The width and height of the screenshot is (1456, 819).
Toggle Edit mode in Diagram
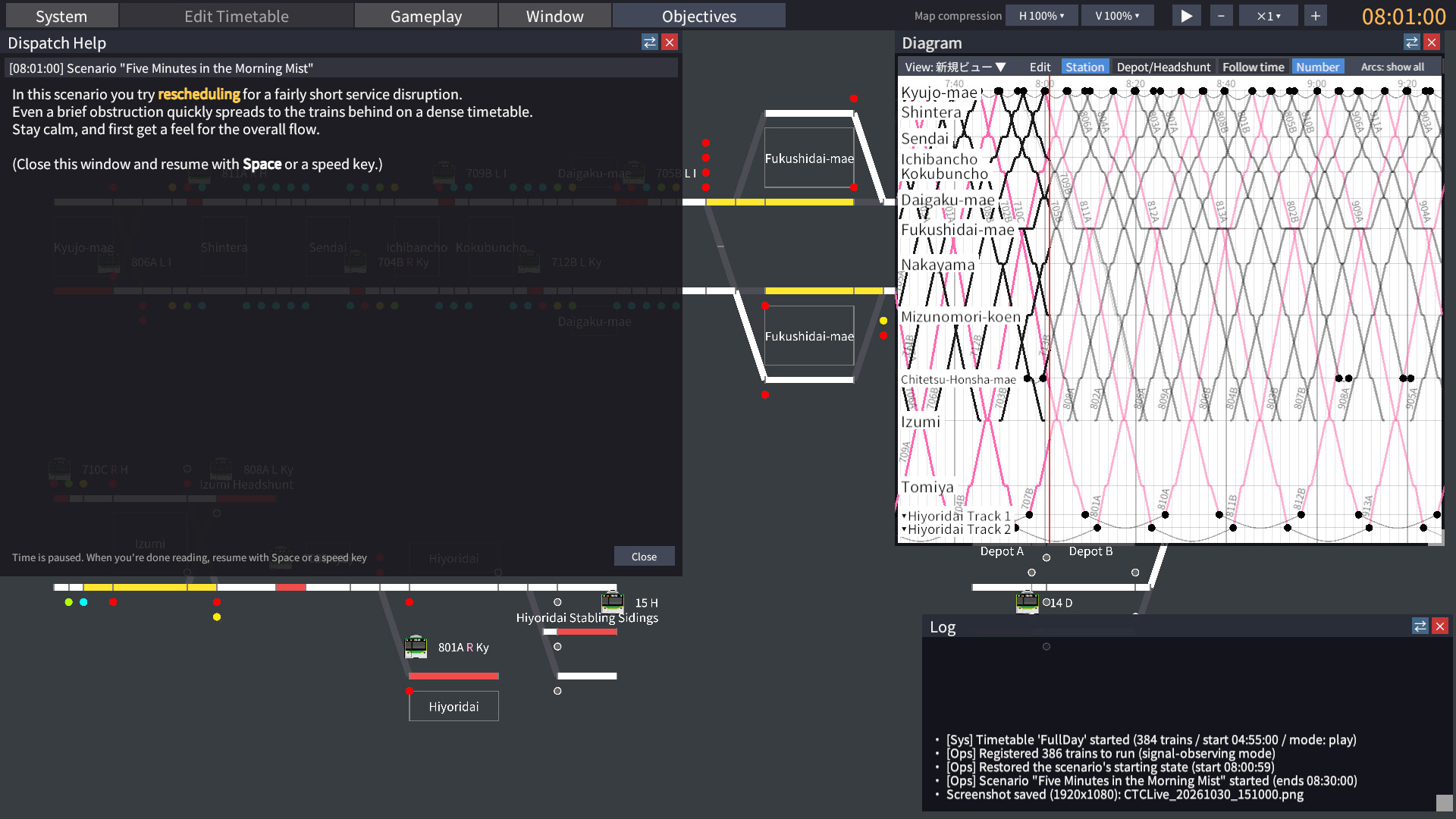pyautogui.click(x=1040, y=67)
